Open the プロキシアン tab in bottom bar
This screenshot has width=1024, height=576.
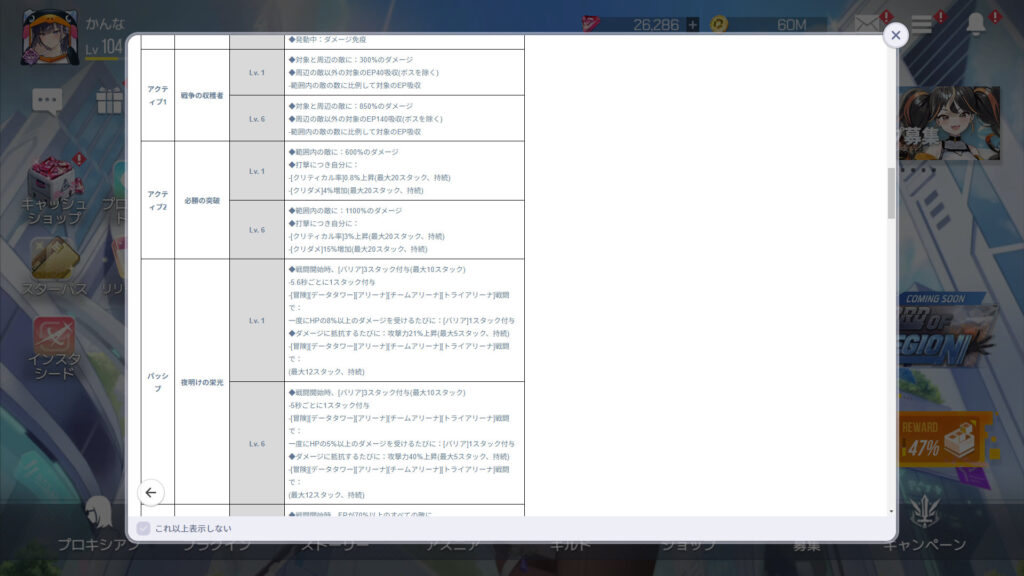[97, 525]
